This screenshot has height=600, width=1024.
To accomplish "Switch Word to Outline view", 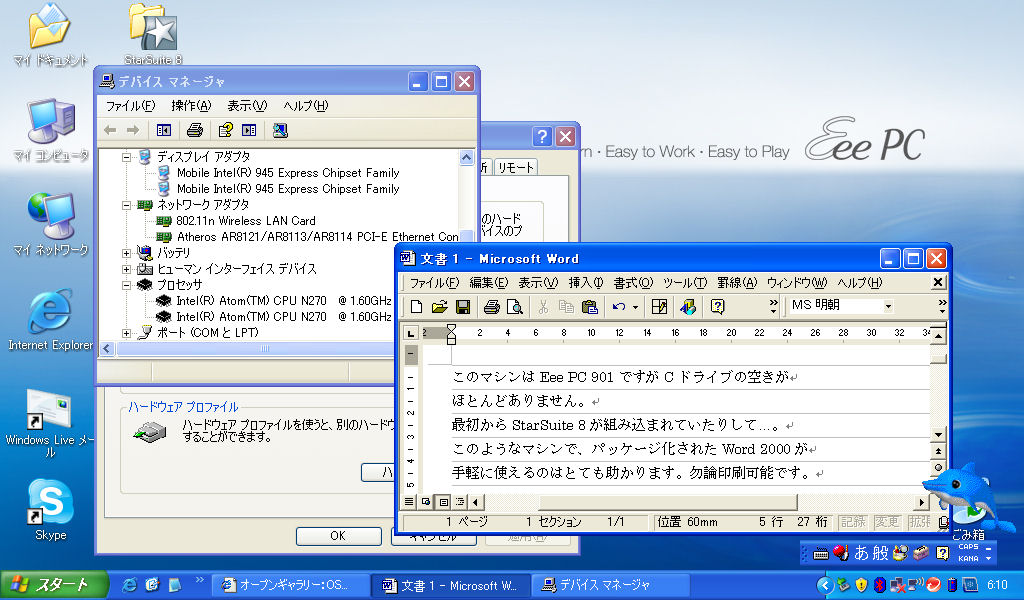I will 460,501.
